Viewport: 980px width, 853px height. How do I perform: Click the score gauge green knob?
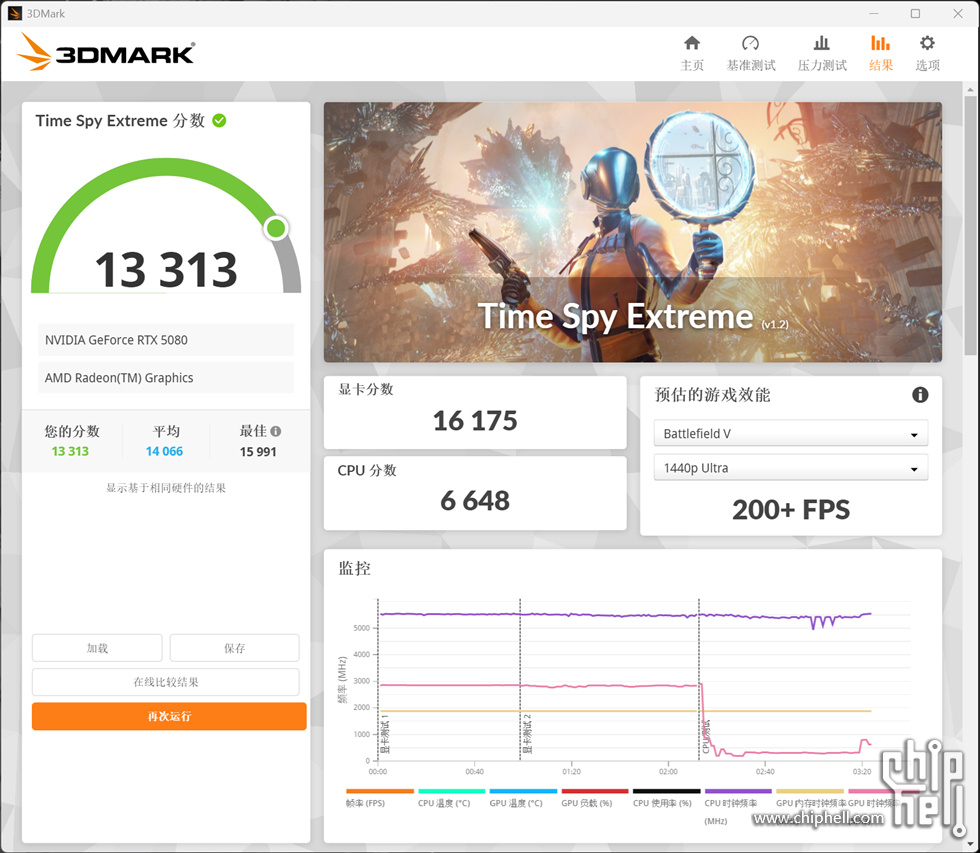[276, 228]
